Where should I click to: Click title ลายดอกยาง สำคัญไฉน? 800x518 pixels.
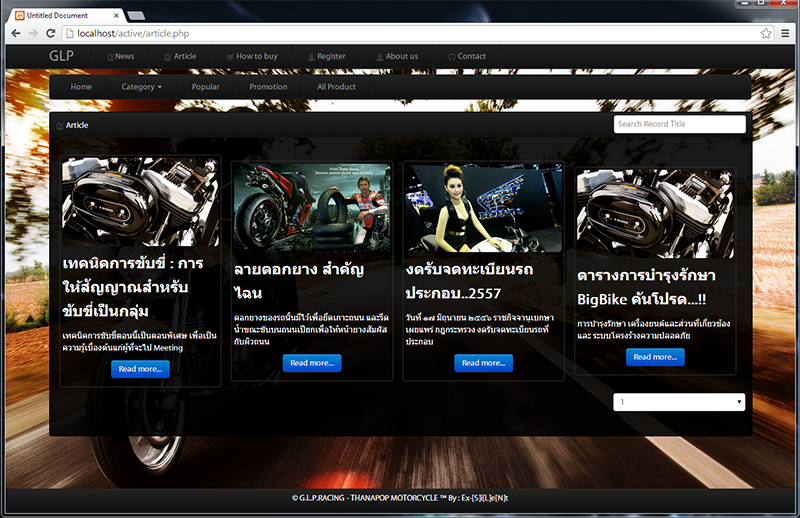point(299,281)
